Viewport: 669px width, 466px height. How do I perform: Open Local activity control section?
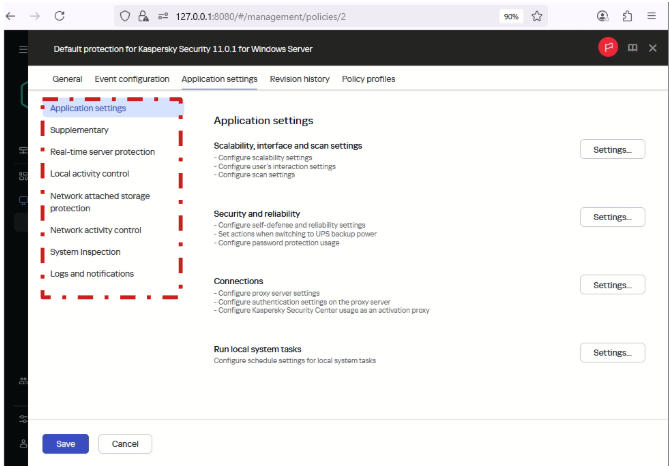(x=90, y=174)
